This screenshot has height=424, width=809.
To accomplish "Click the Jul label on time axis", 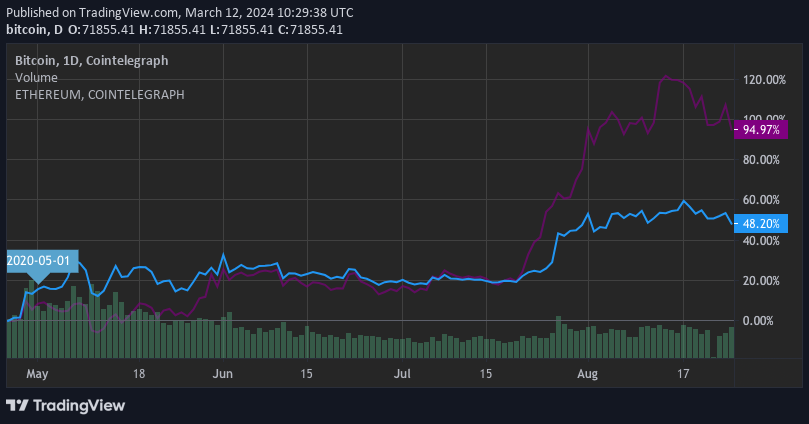I will pos(402,374).
